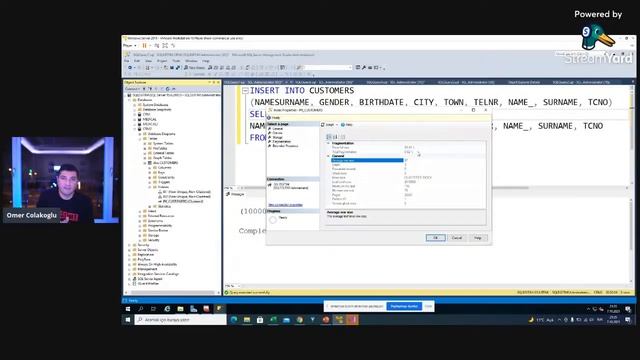Collapse the Databases node in Object Explorer
The image size is (640, 360).
point(130,100)
